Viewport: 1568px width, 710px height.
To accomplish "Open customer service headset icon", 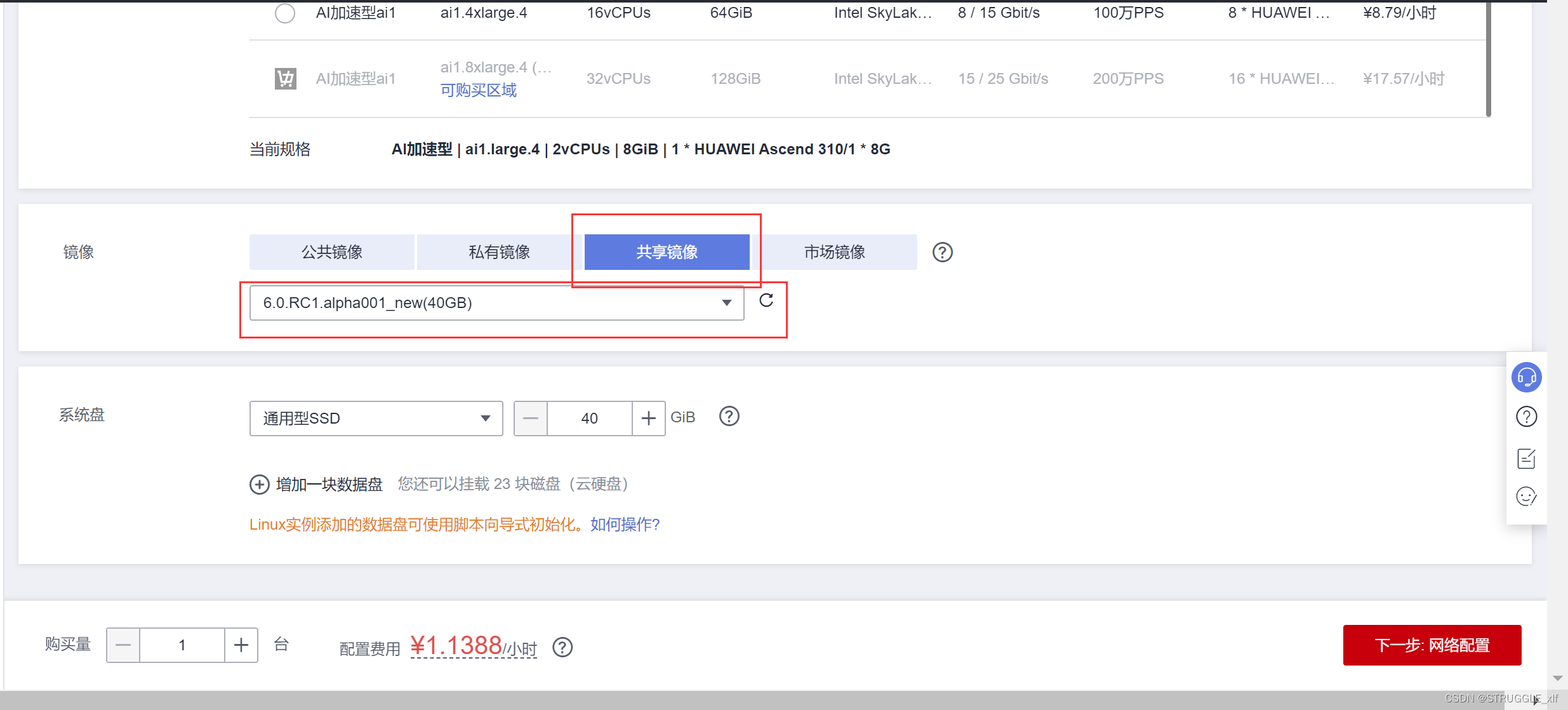I will click(1526, 377).
